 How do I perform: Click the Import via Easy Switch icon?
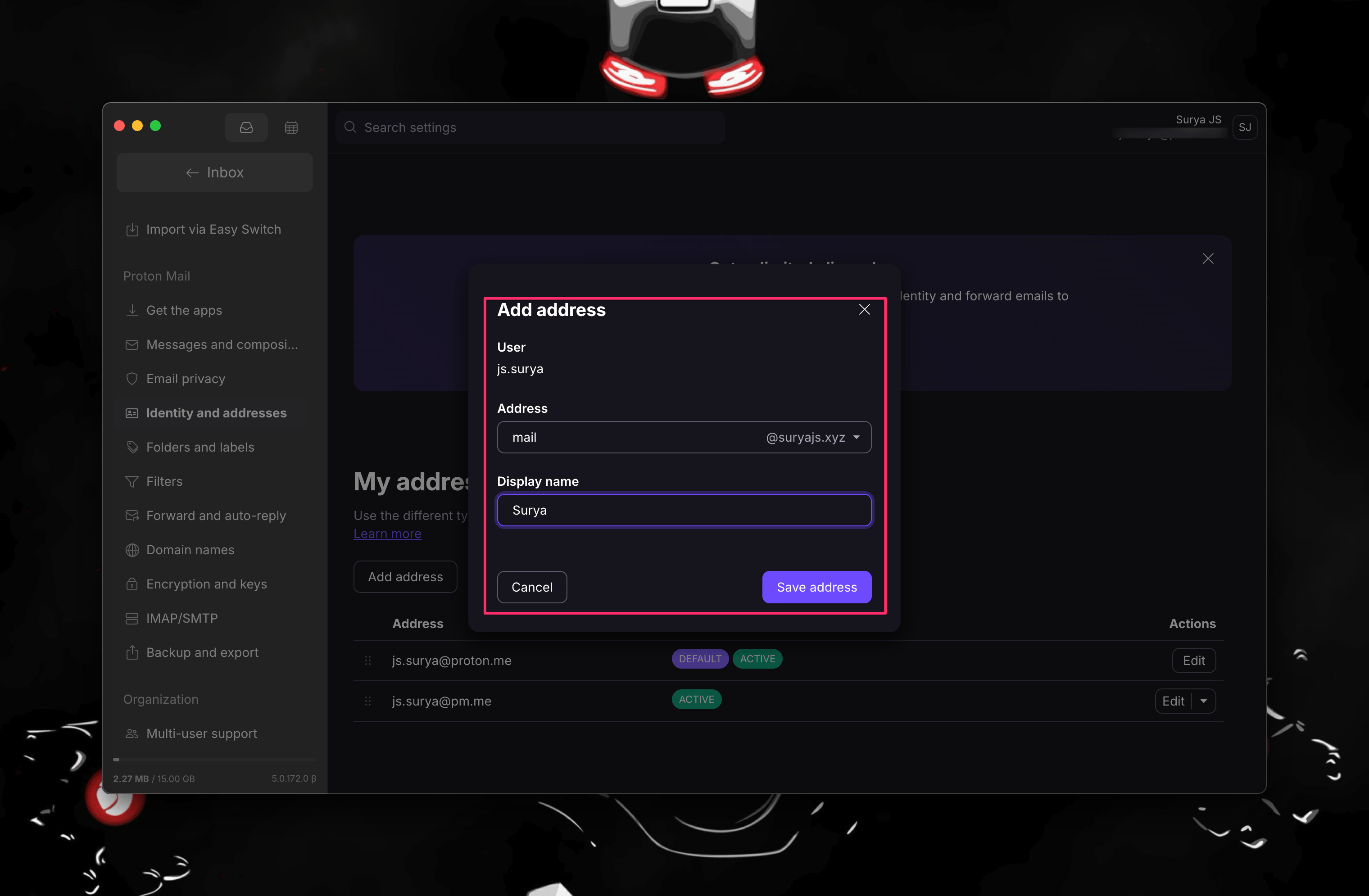[x=132, y=230]
